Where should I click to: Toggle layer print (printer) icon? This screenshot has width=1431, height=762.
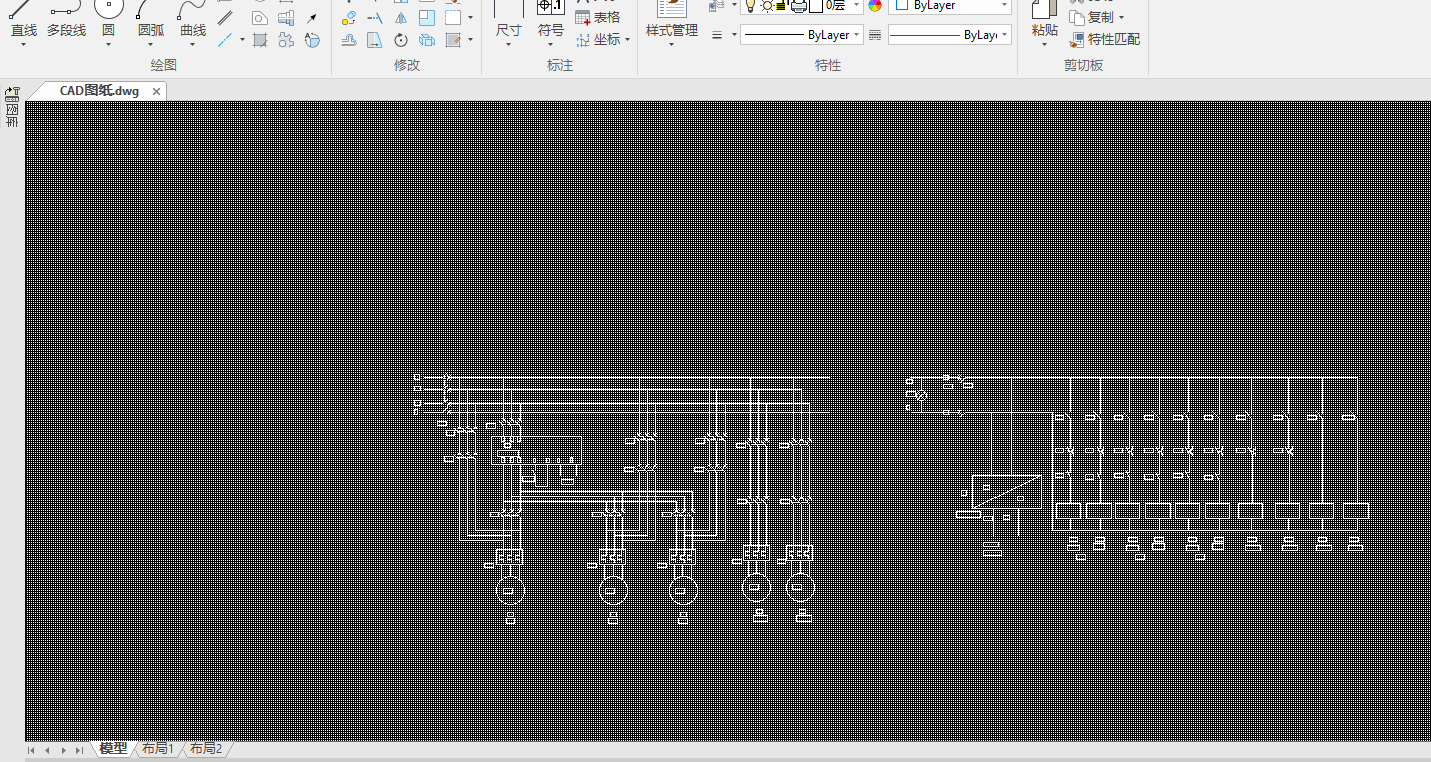click(x=798, y=6)
